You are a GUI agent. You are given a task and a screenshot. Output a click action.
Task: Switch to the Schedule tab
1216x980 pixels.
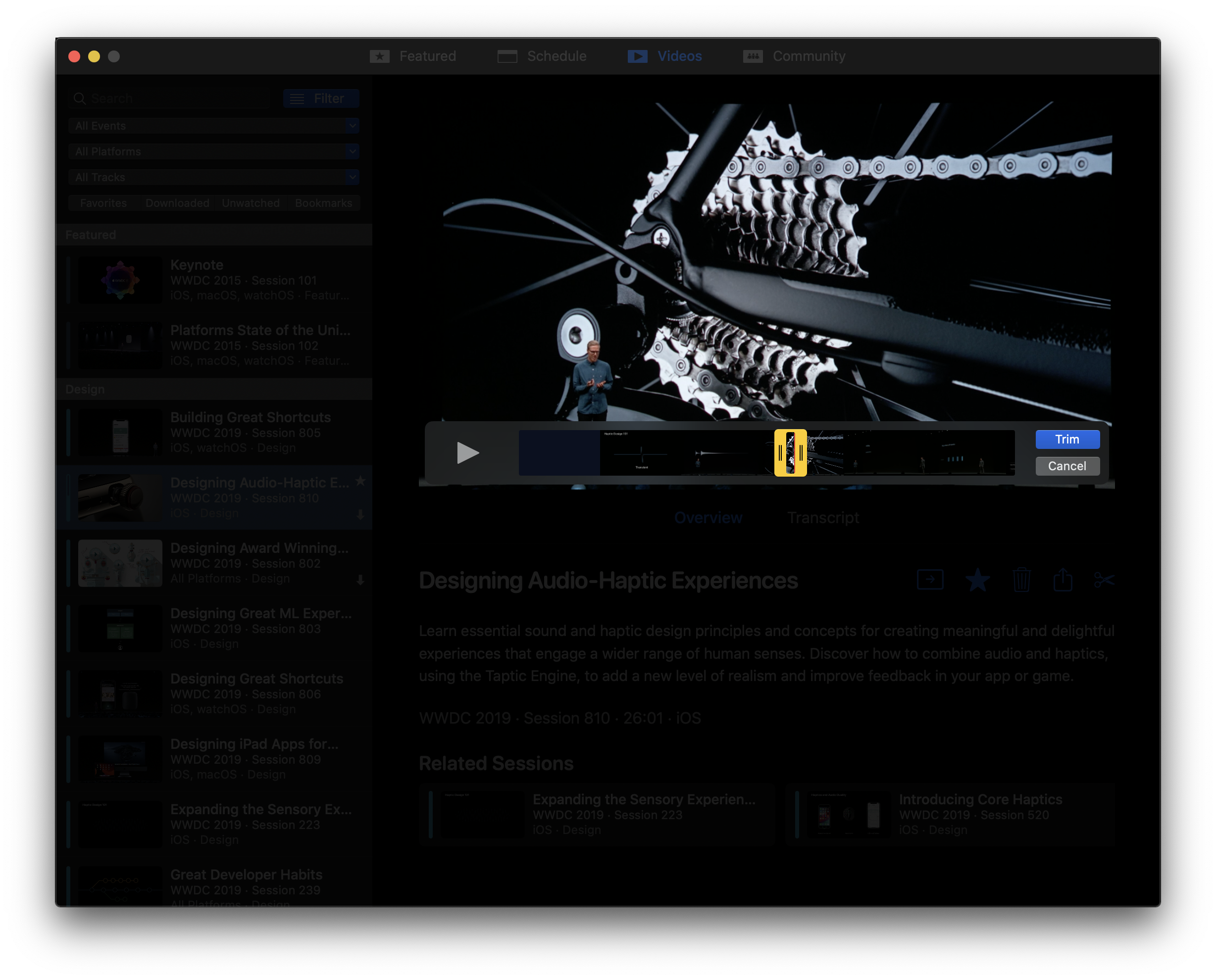pos(542,56)
